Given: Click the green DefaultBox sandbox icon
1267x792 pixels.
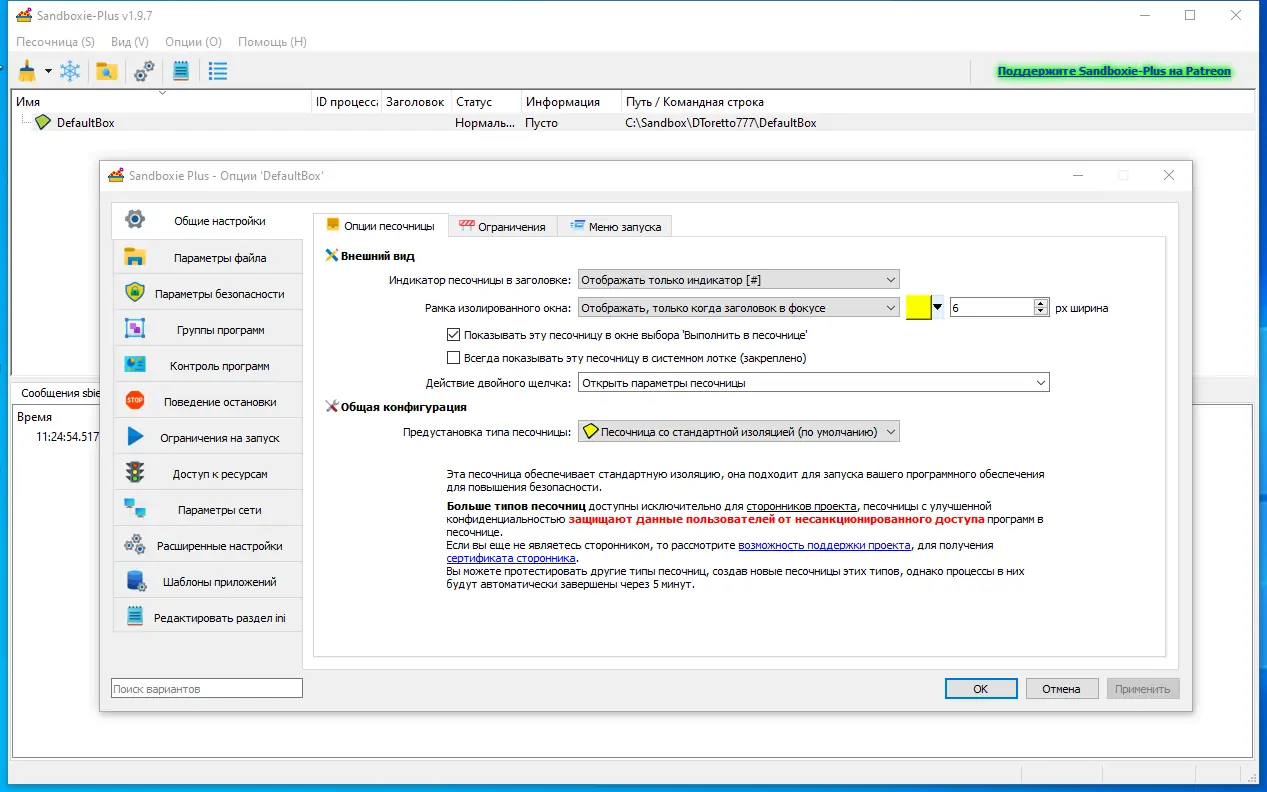Looking at the screenshot, I should pos(43,123).
